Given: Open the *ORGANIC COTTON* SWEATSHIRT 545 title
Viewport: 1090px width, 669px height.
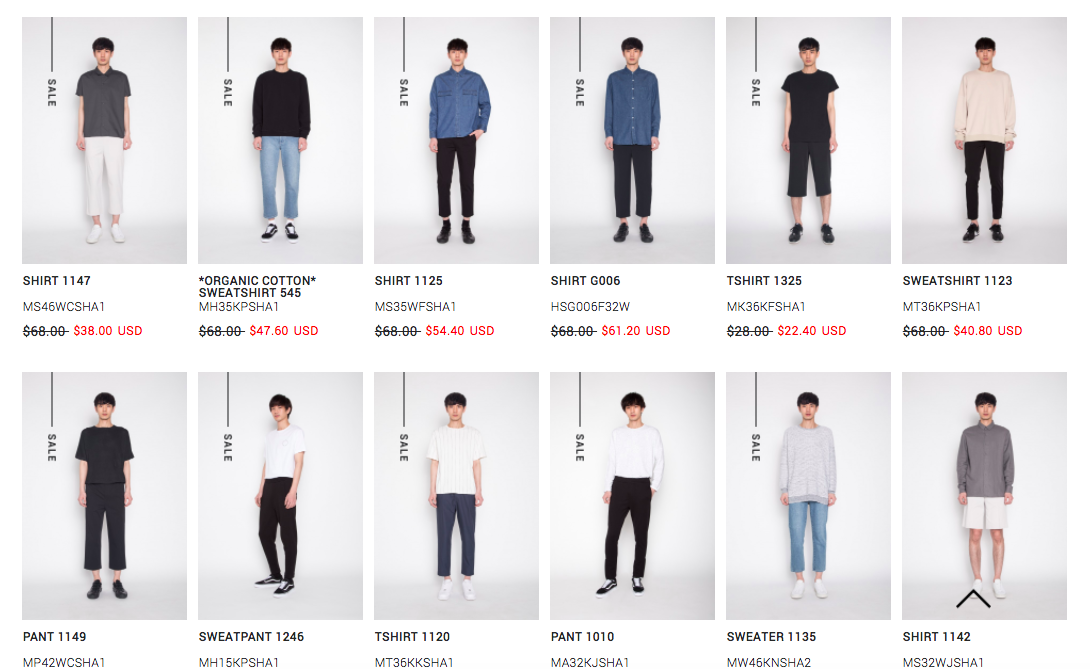Looking at the screenshot, I should [257, 287].
